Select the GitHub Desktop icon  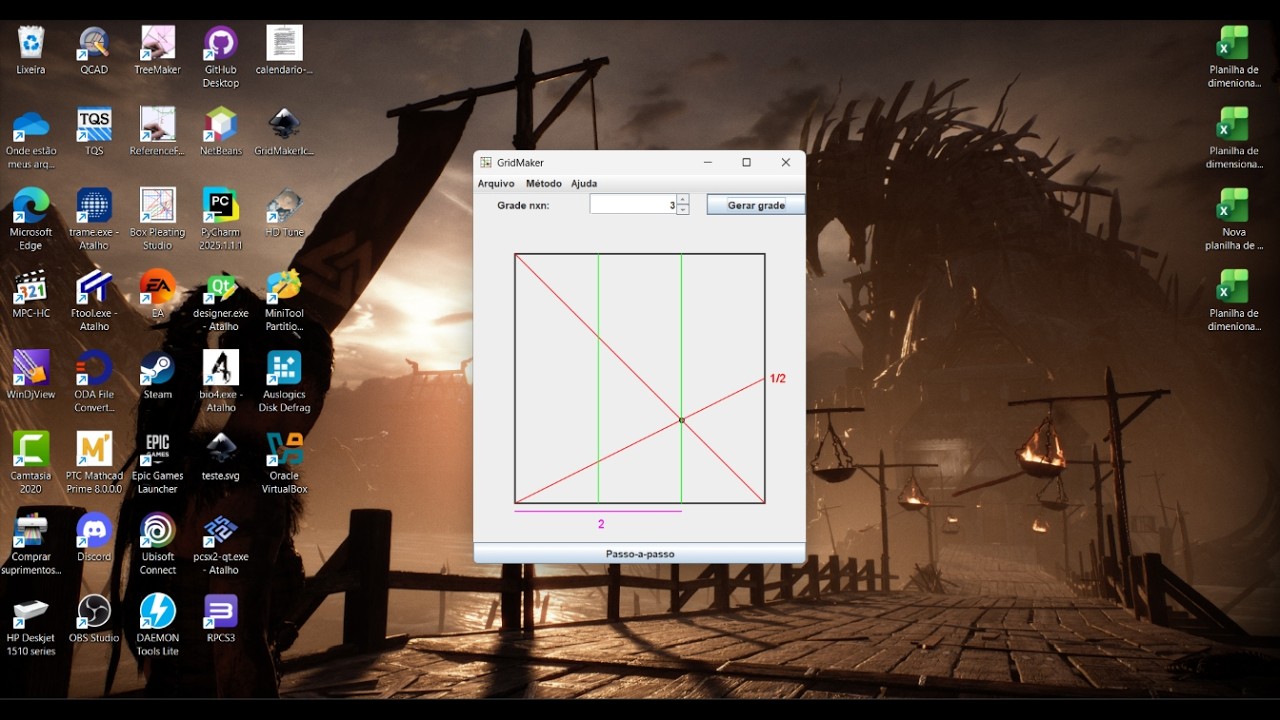coord(221,57)
